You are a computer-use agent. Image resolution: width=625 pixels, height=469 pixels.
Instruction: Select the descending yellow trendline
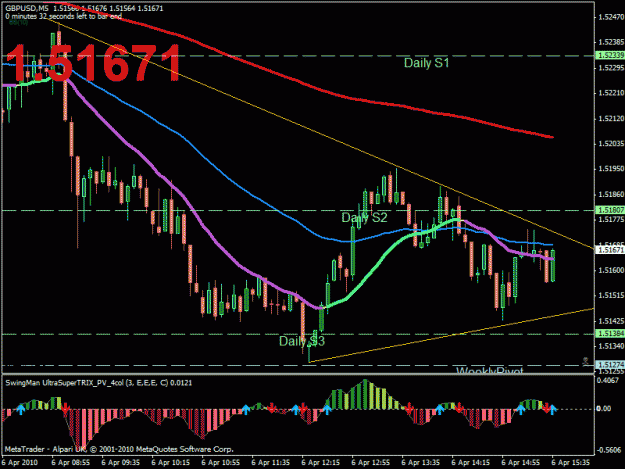point(319,135)
